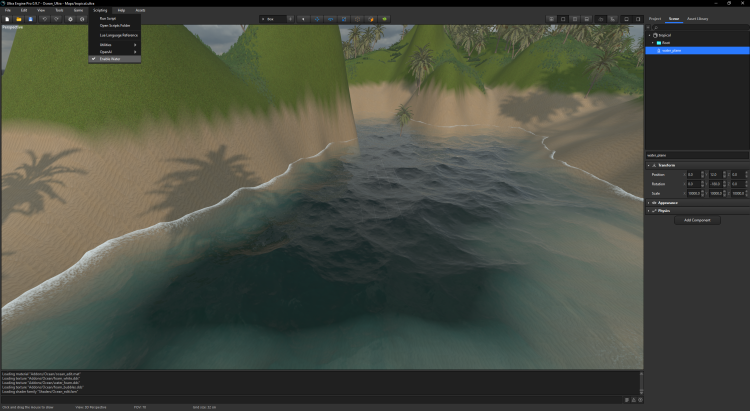
Task: Switch to the Asset Library tab
Action: coord(698,18)
